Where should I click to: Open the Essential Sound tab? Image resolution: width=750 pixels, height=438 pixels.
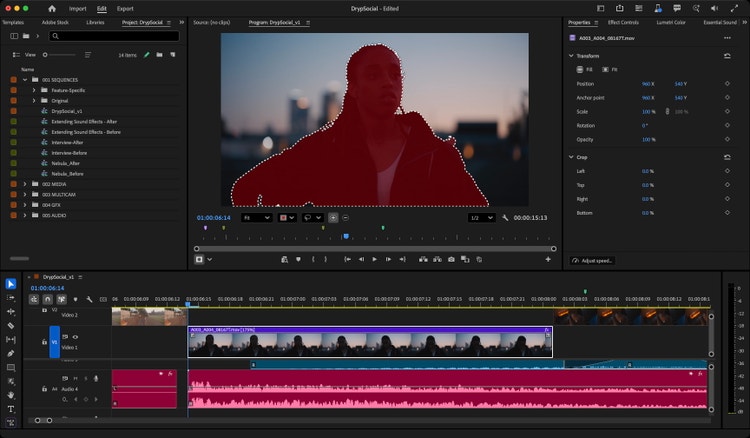point(720,22)
